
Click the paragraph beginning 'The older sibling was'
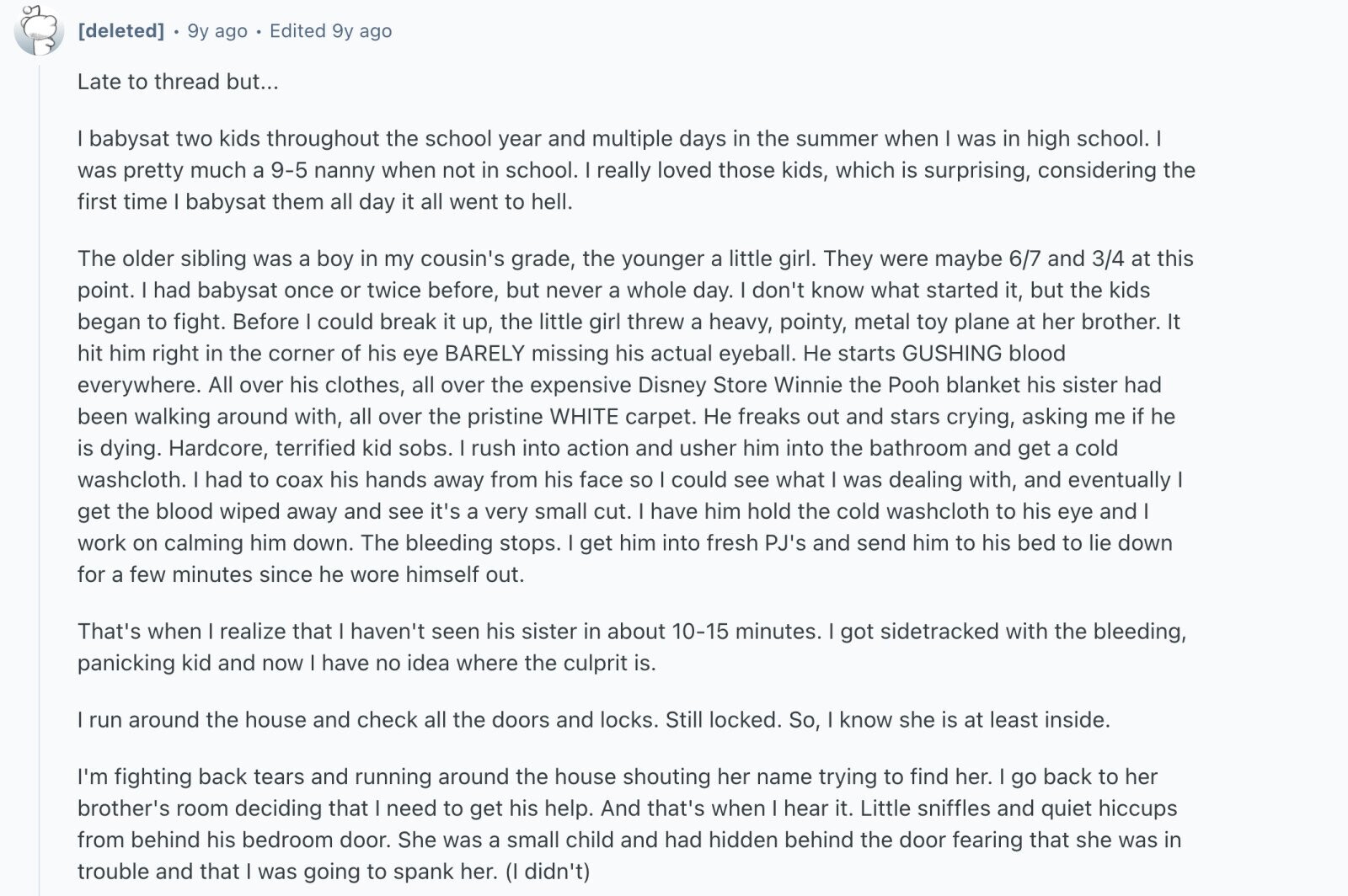click(x=636, y=416)
